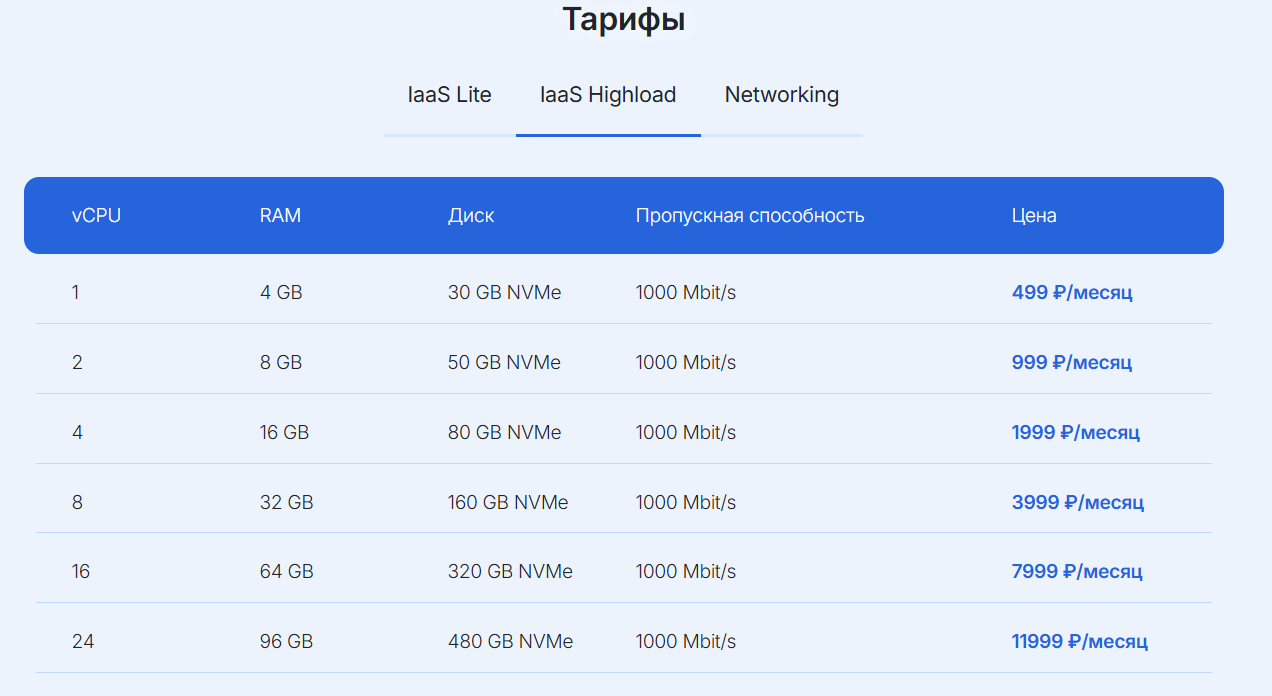Click the Пропускная способность column header
The width and height of the screenshot is (1272, 696).
[750, 216]
